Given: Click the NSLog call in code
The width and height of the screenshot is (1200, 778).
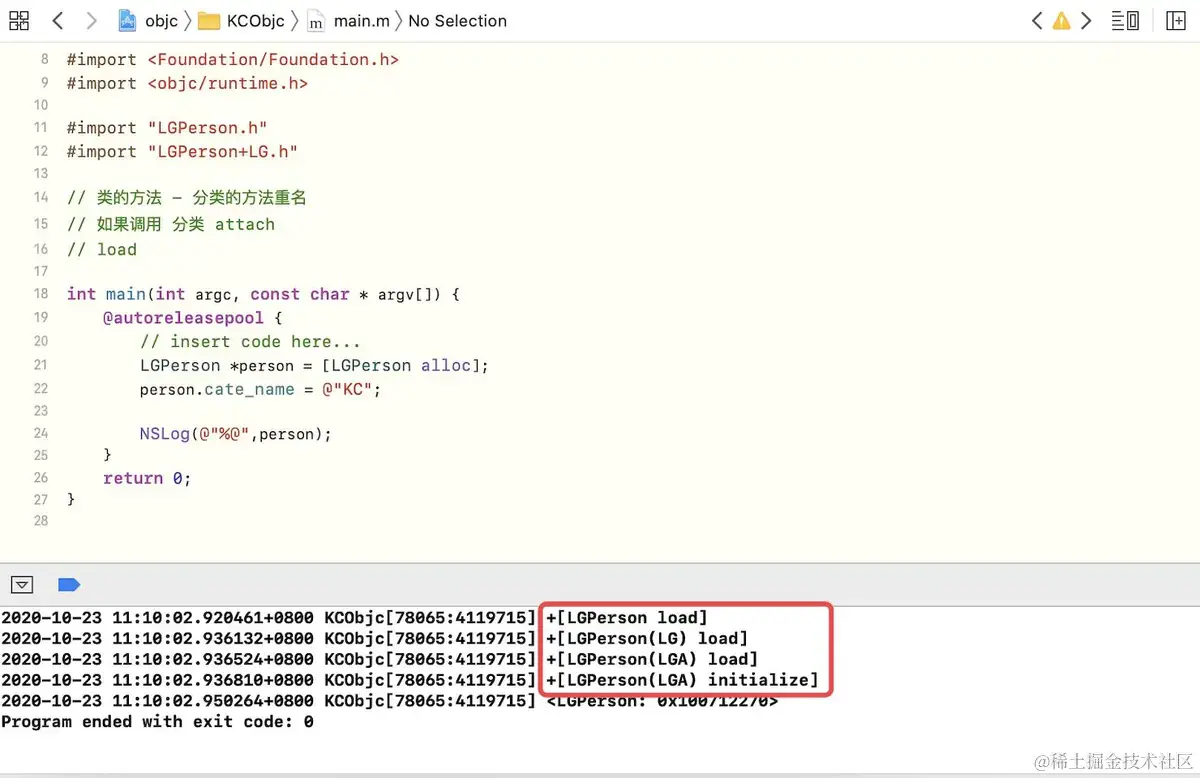Looking at the screenshot, I should click(x=235, y=434).
